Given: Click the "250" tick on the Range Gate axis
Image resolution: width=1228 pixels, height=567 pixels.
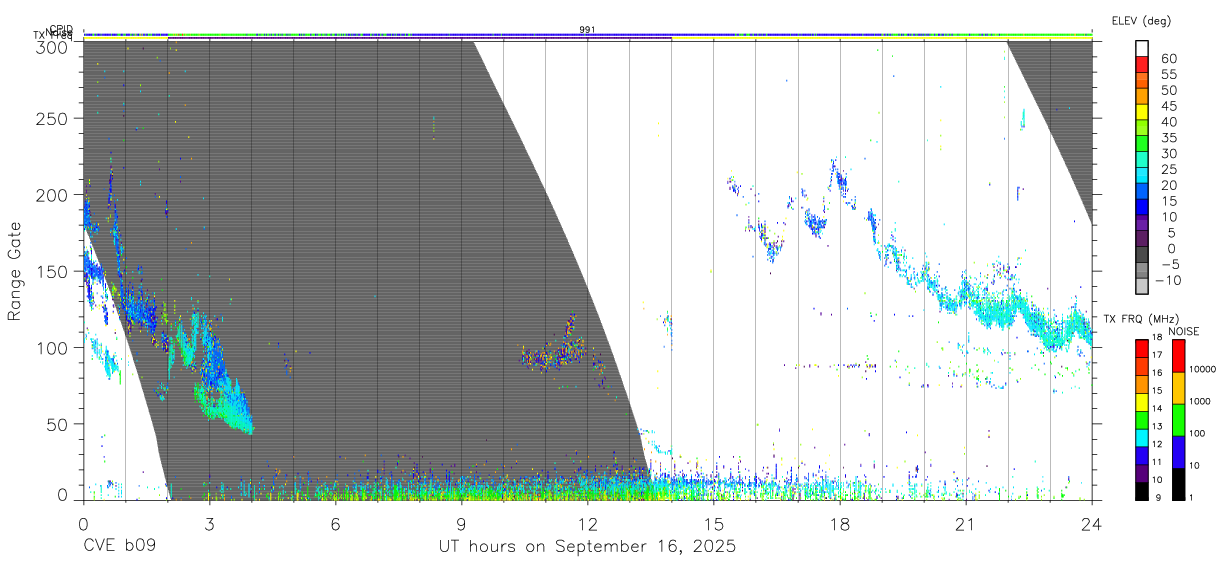Looking at the screenshot, I should tap(53, 118).
